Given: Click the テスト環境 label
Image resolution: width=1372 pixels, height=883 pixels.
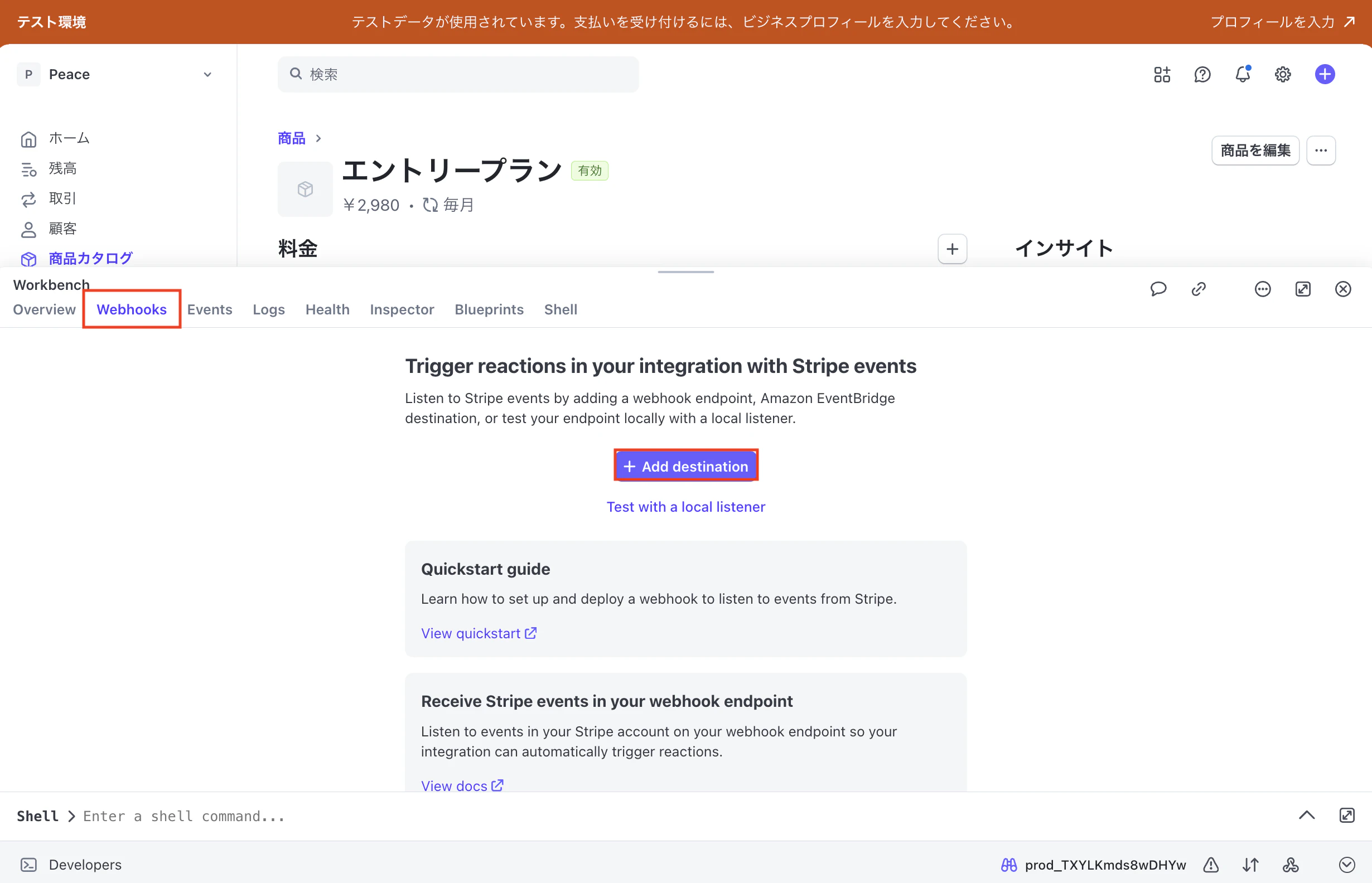Looking at the screenshot, I should pos(51,22).
